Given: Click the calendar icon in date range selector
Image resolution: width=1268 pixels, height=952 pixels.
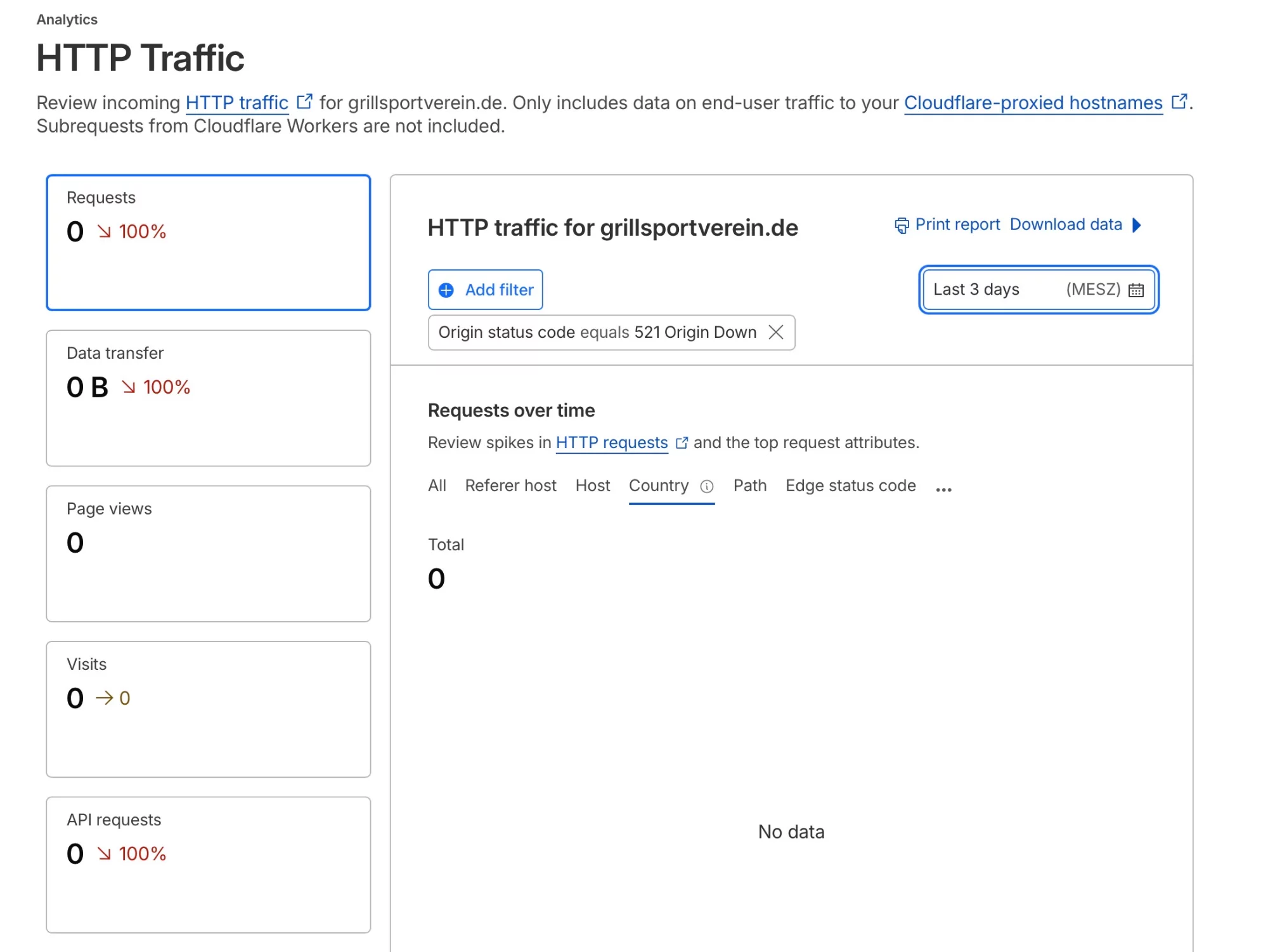Looking at the screenshot, I should pos(1136,290).
